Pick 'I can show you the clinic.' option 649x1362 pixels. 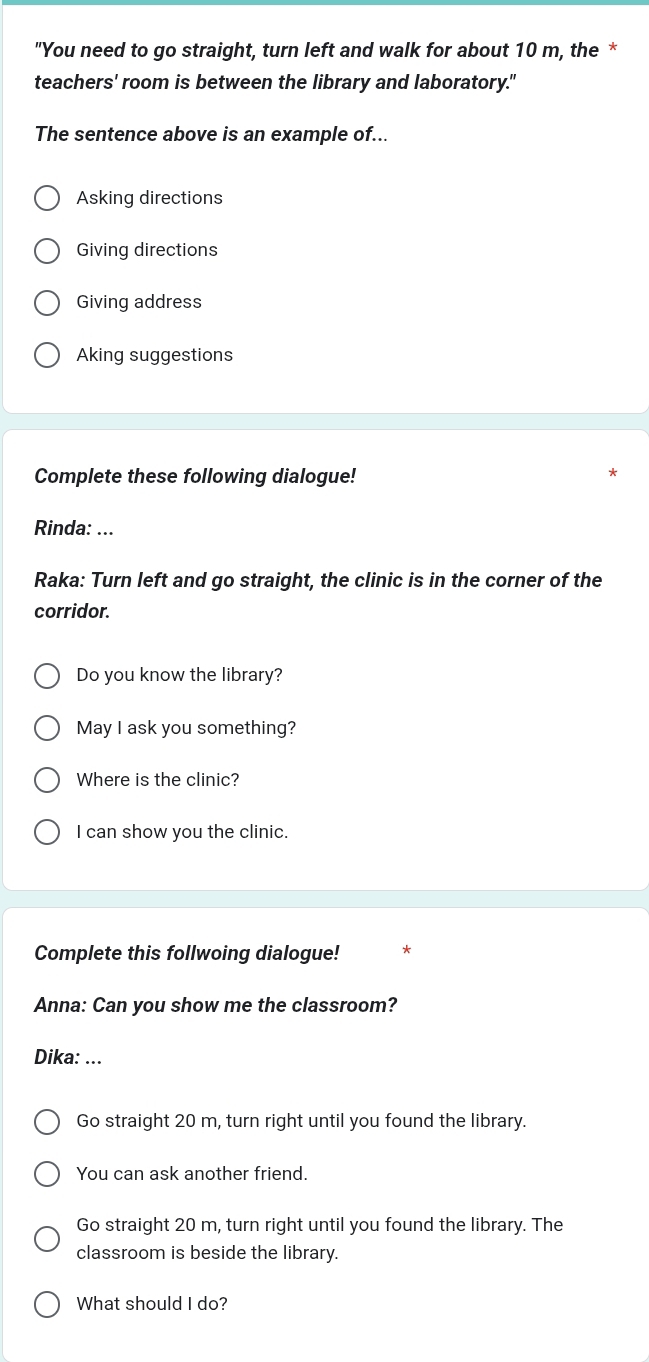pos(47,832)
